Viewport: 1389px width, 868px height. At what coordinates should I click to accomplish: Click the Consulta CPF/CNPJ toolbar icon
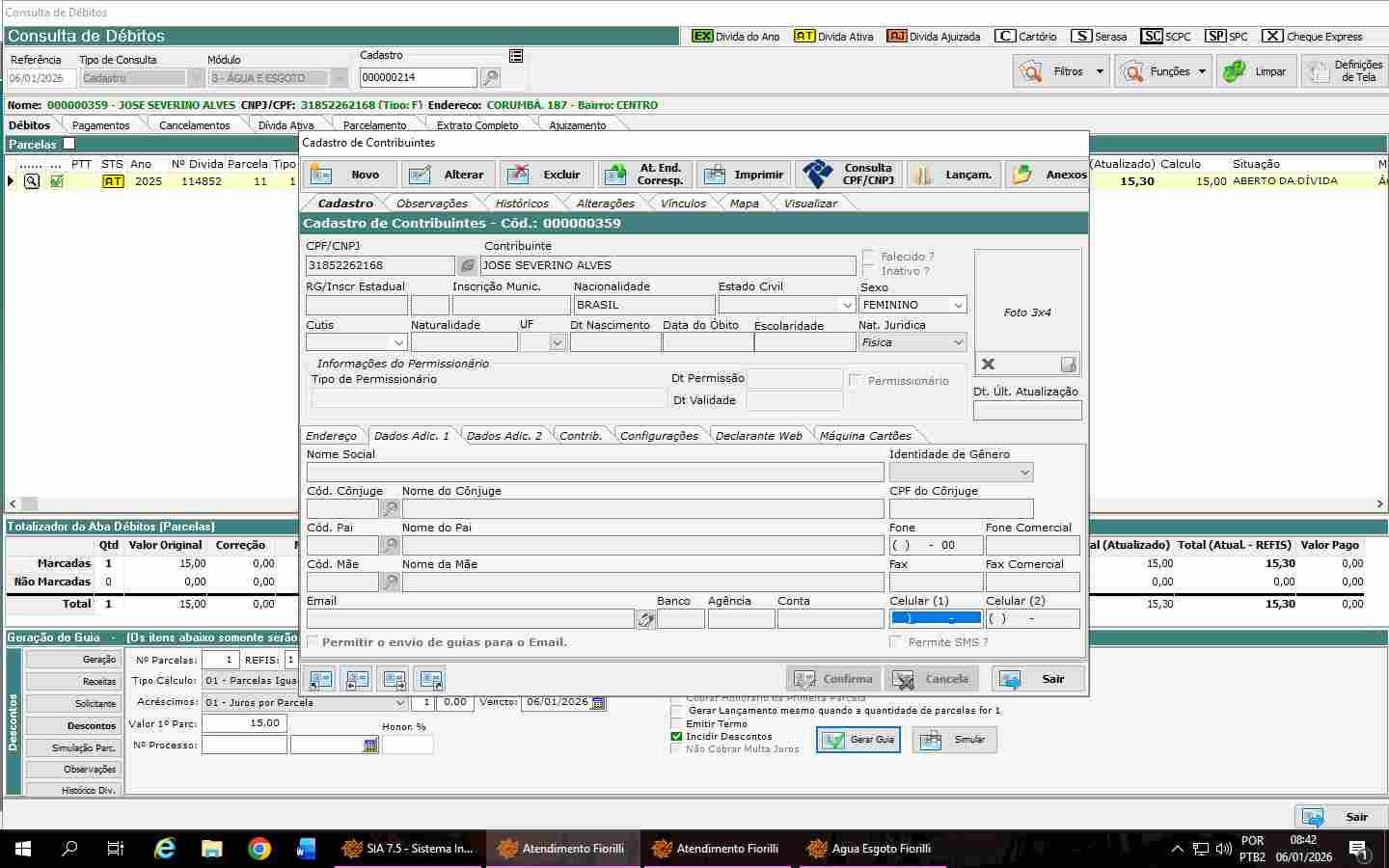pyautogui.click(x=817, y=175)
